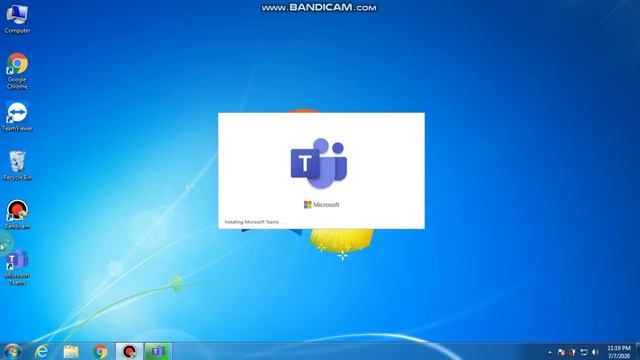Click the red security tray icon

tap(572, 352)
